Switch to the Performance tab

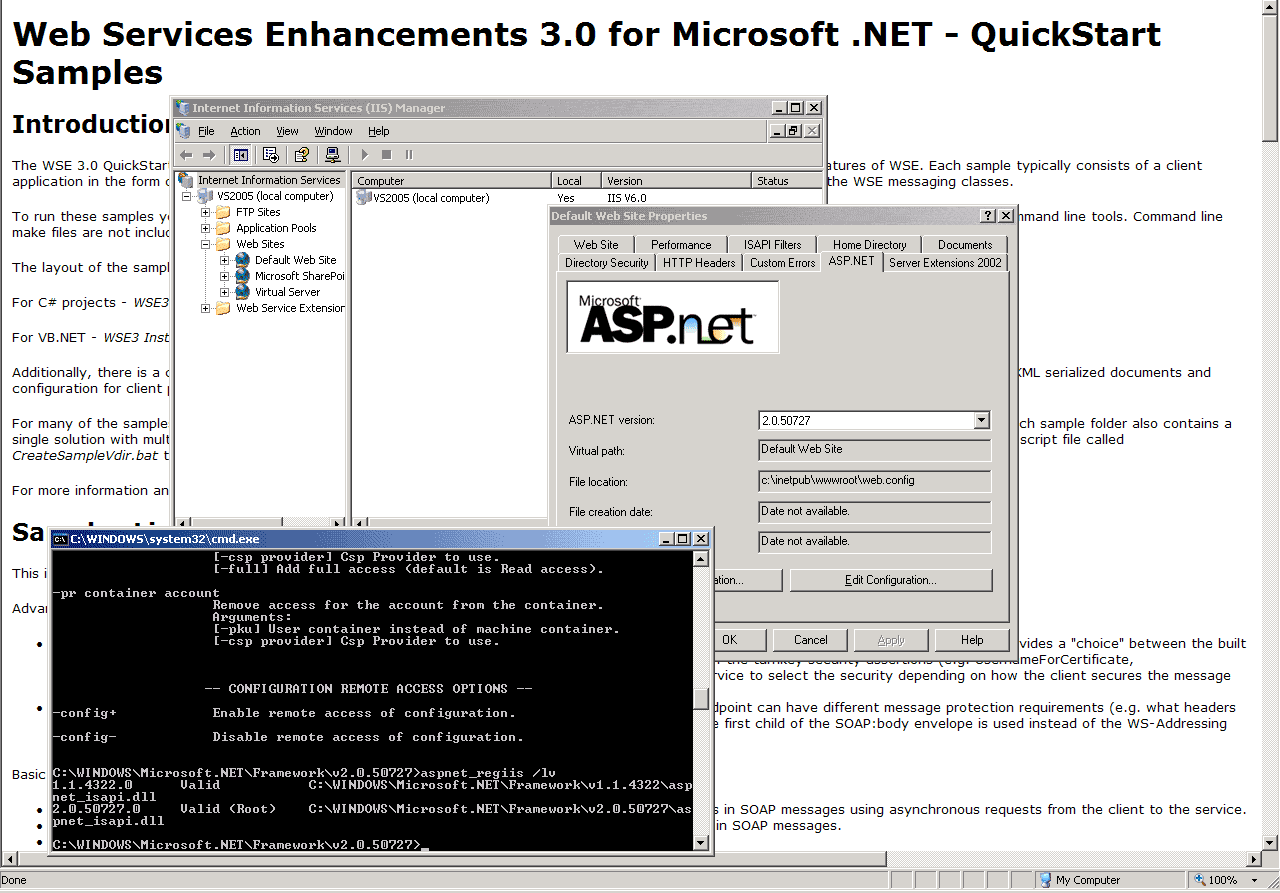tap(681, 244)
